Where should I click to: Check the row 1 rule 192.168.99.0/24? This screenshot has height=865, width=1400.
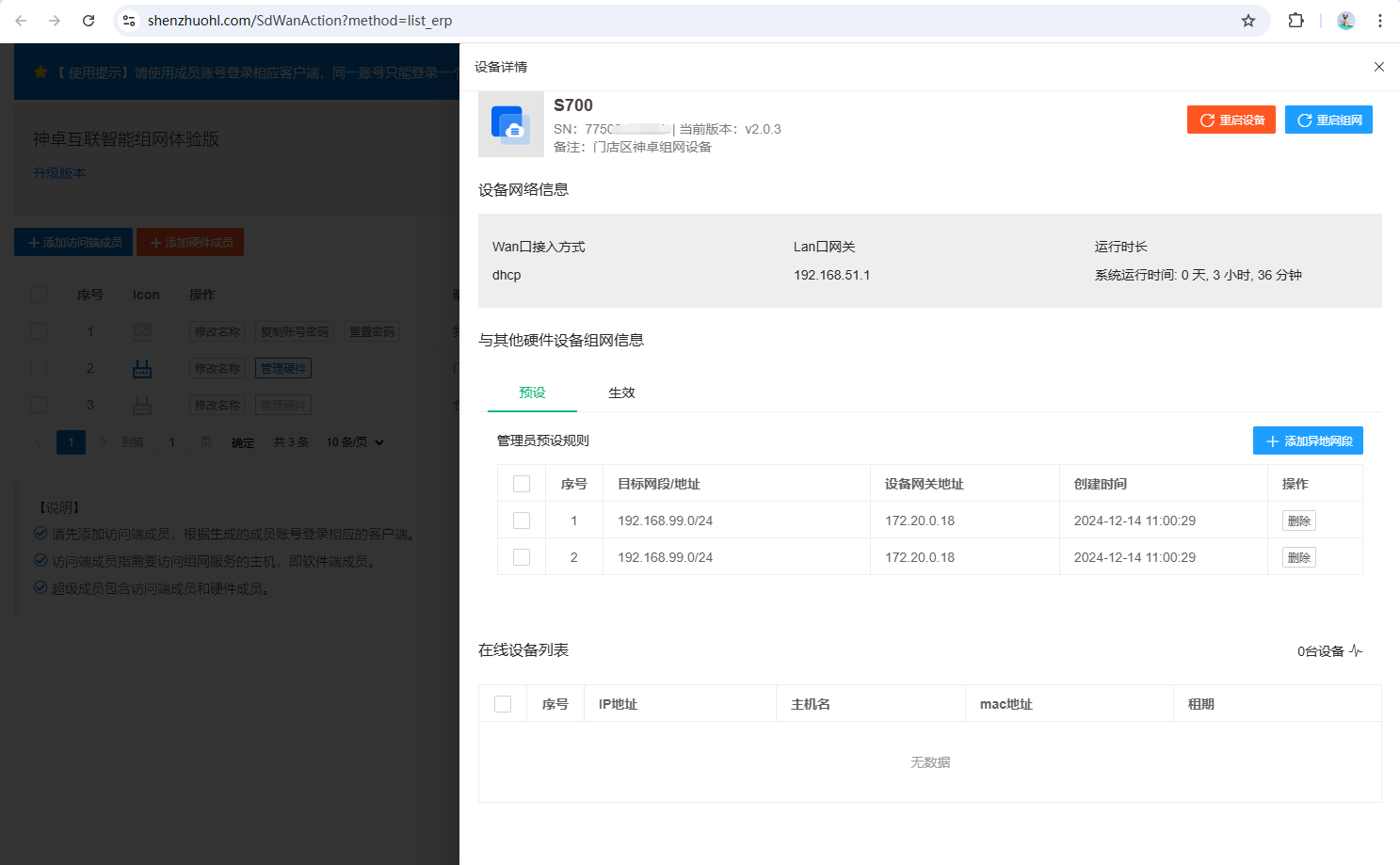522,521
